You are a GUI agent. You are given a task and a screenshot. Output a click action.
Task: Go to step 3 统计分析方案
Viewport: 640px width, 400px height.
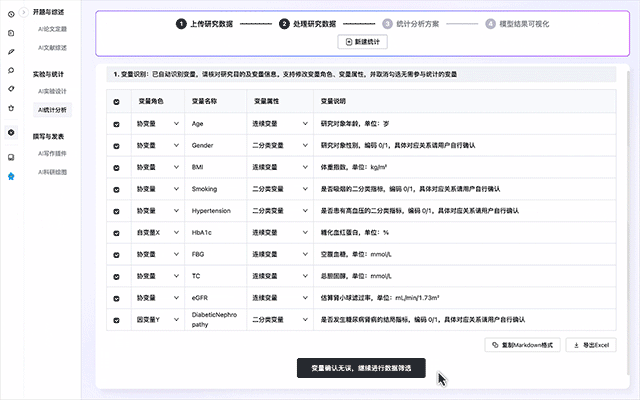tap(411, 24)
